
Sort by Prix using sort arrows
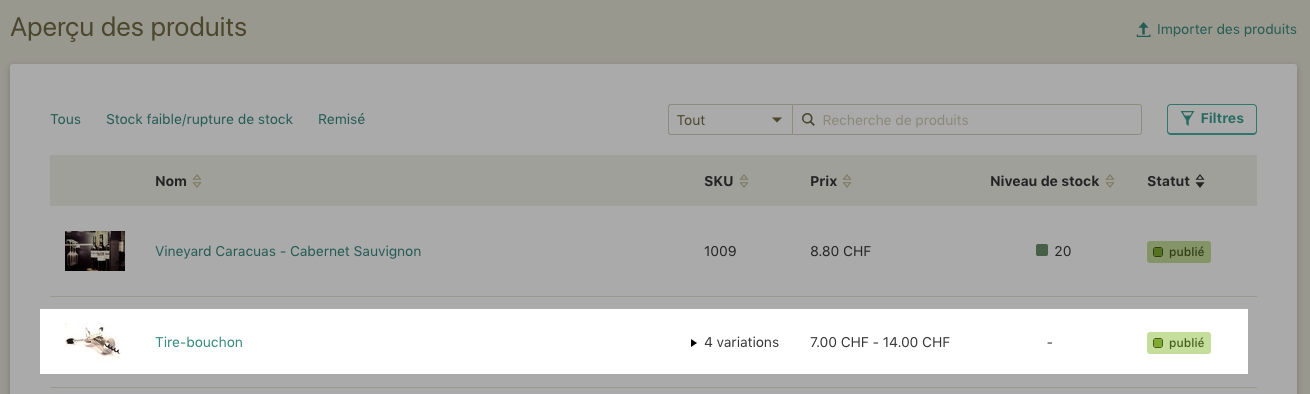coord(847,182)
